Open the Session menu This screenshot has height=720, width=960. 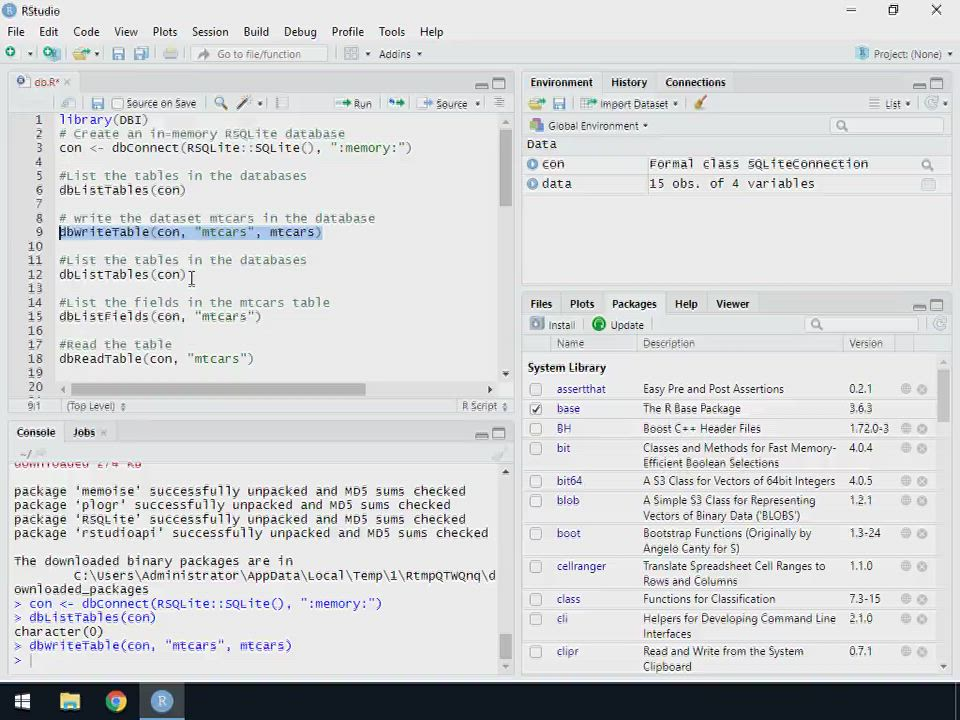(209, 32)
